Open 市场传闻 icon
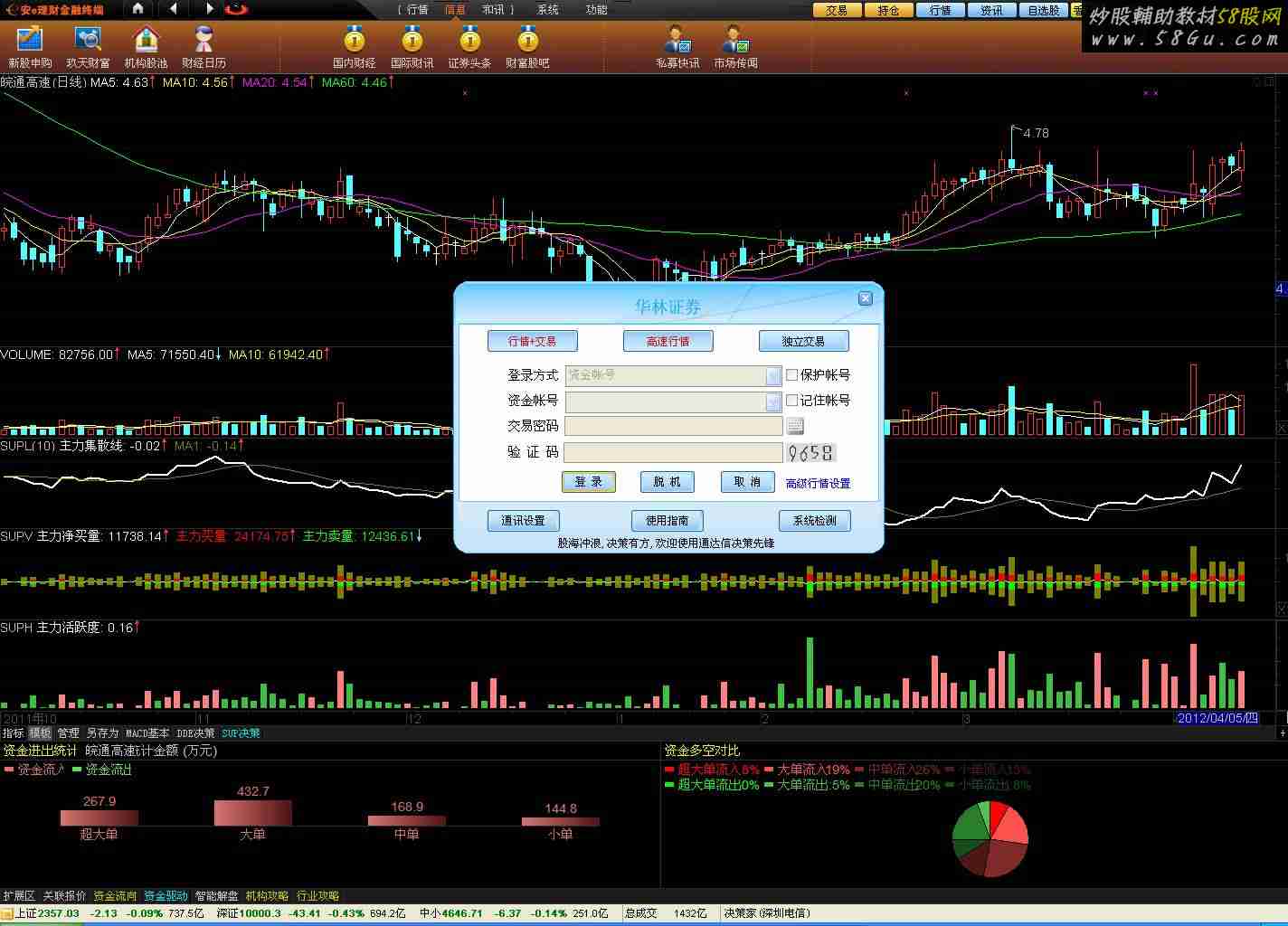Image resolution: width=1288 pixels, height=926 pixels. (735, 47)
